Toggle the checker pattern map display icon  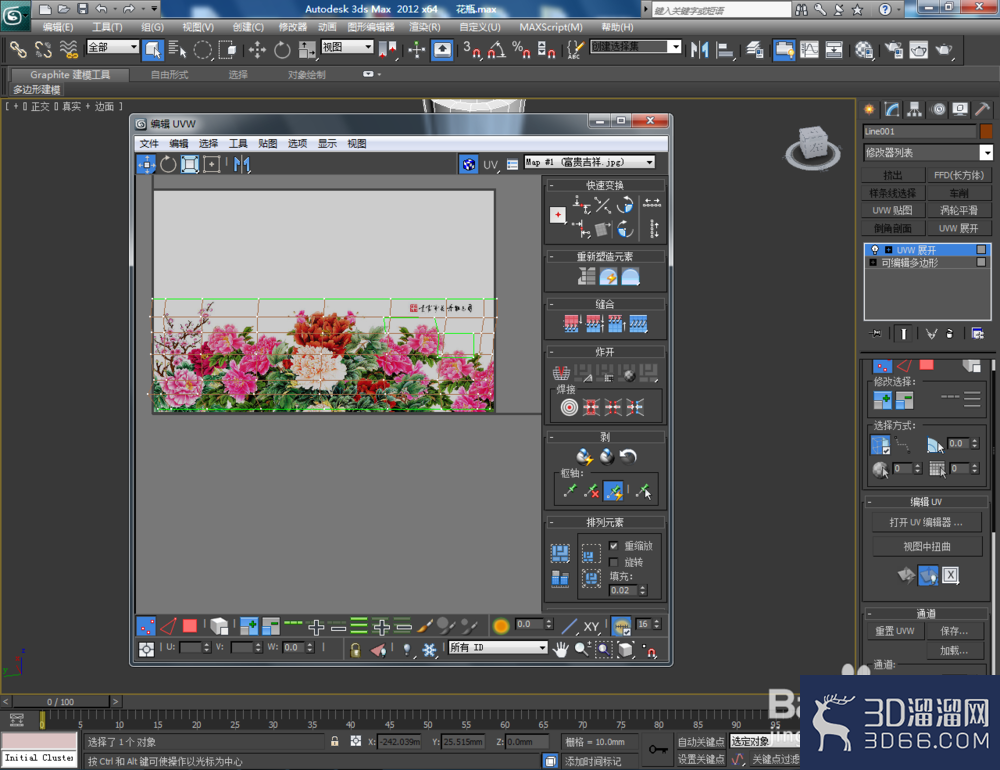[469, 165]
